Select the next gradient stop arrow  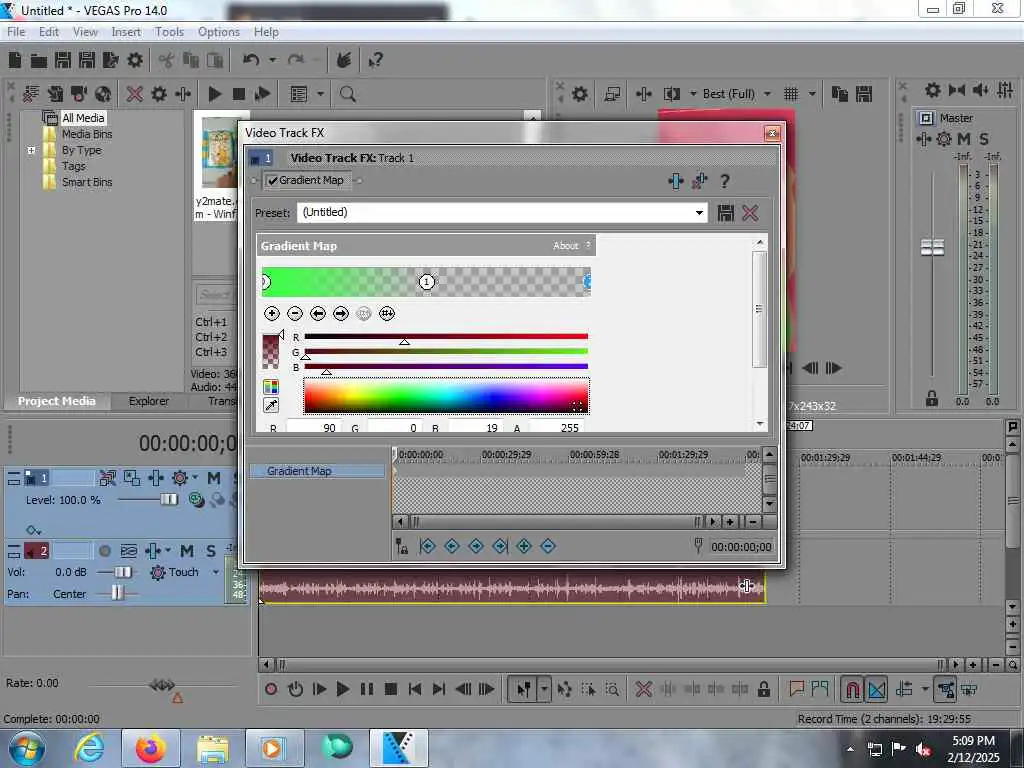click(x=341, y=314)
